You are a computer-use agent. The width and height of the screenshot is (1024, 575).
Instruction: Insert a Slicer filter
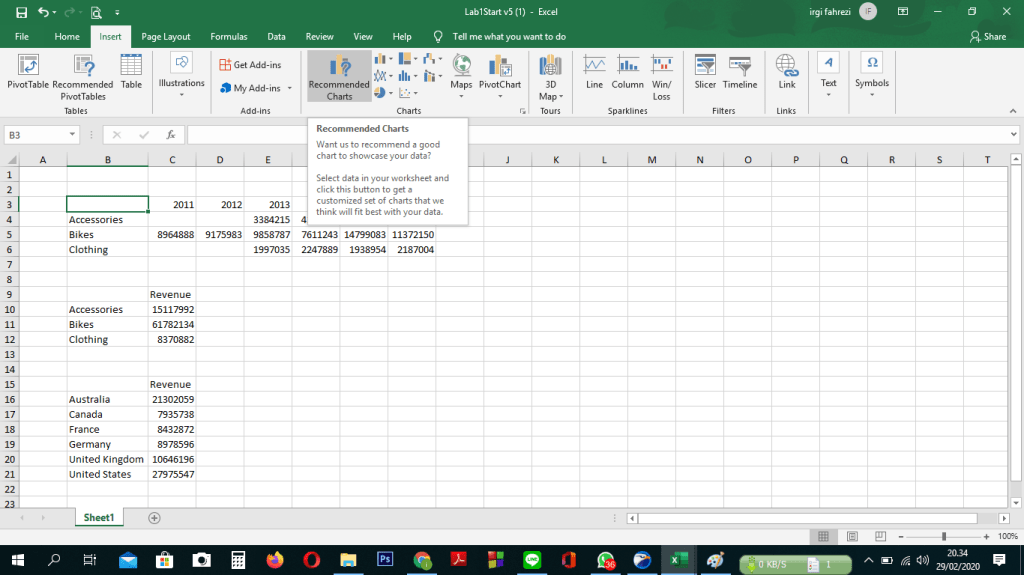pyautogui.click(x=706, y=73)
